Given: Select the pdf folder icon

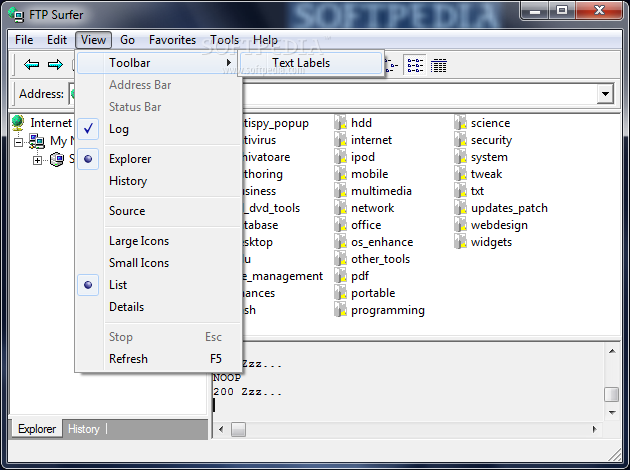Looking at the screenshot, I should tap(340, 276).
